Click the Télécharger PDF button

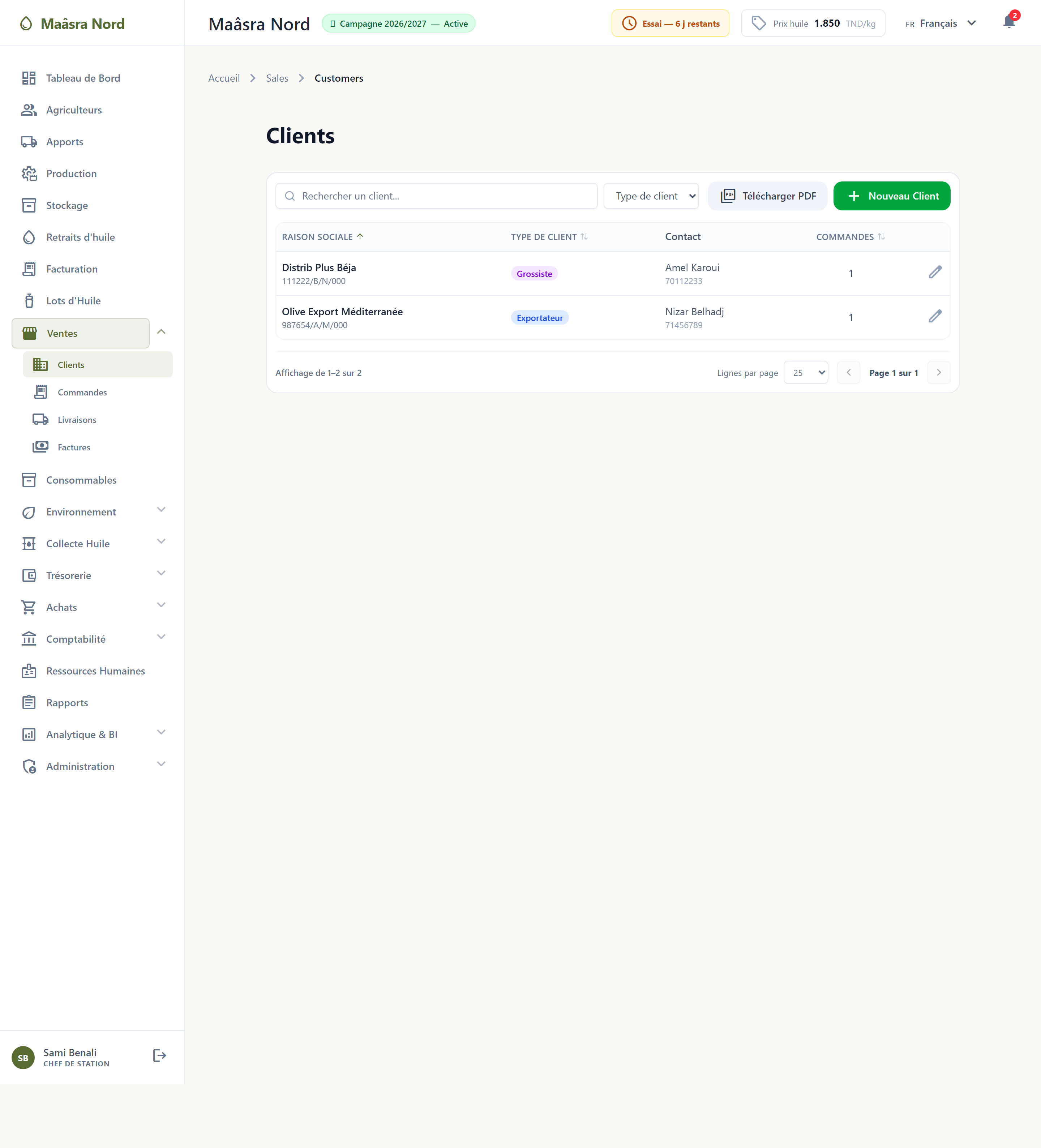[x=767, y=196]
